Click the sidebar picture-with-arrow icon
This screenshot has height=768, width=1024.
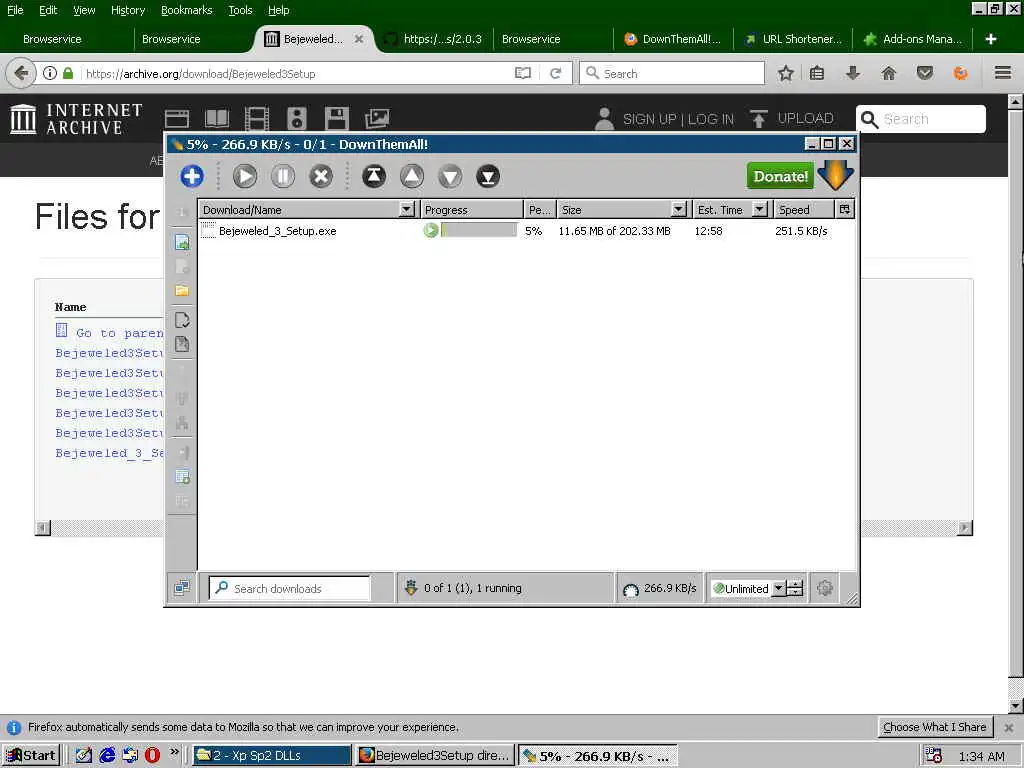(182, 242)
